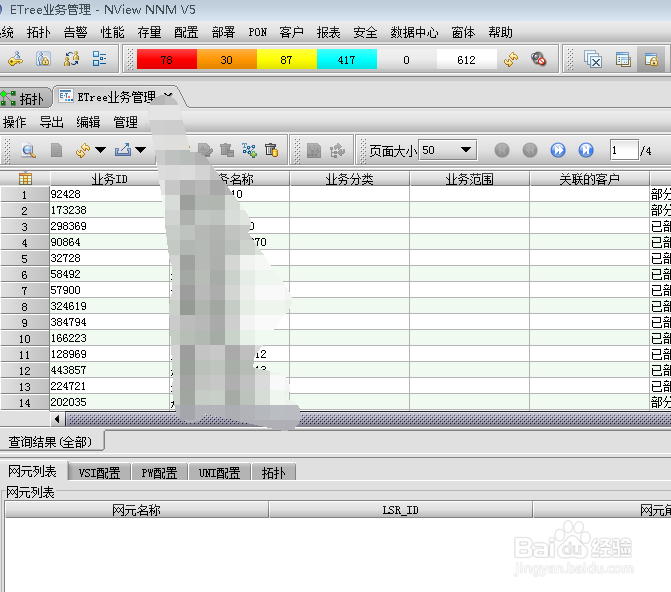This screenshot has height=592, width=671.
Task: Click the network node add icon
Action: point(249,150)
